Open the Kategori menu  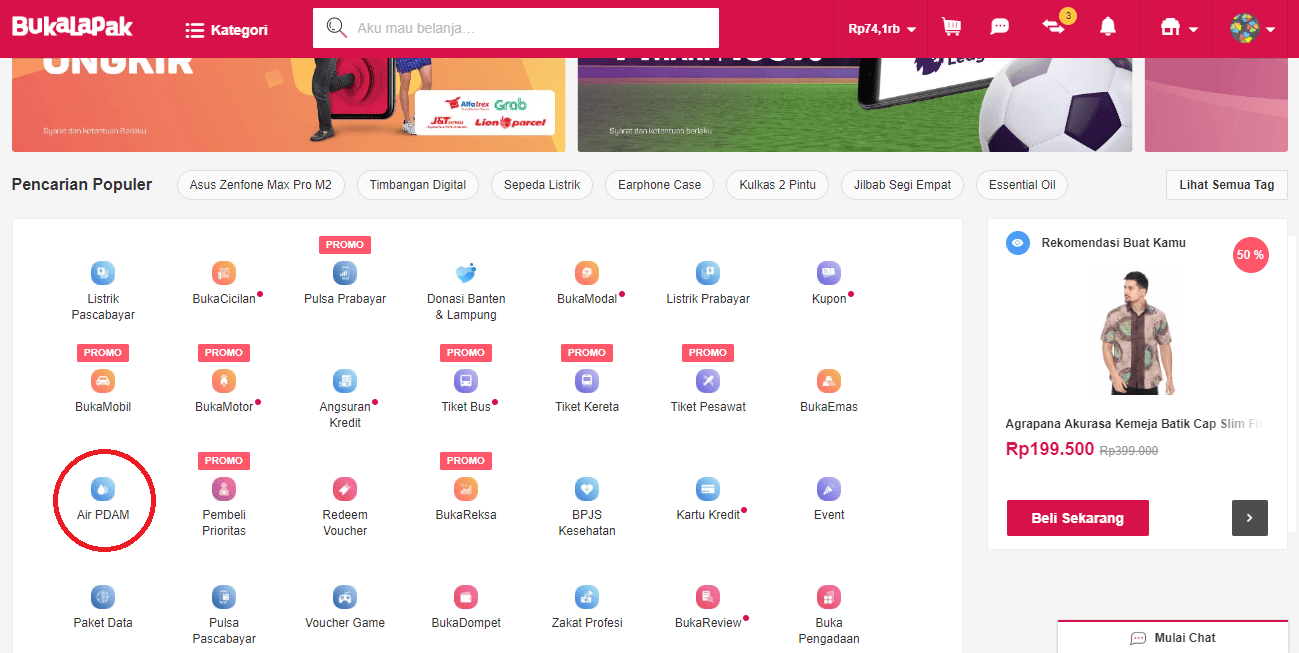[x=227, y=30]
